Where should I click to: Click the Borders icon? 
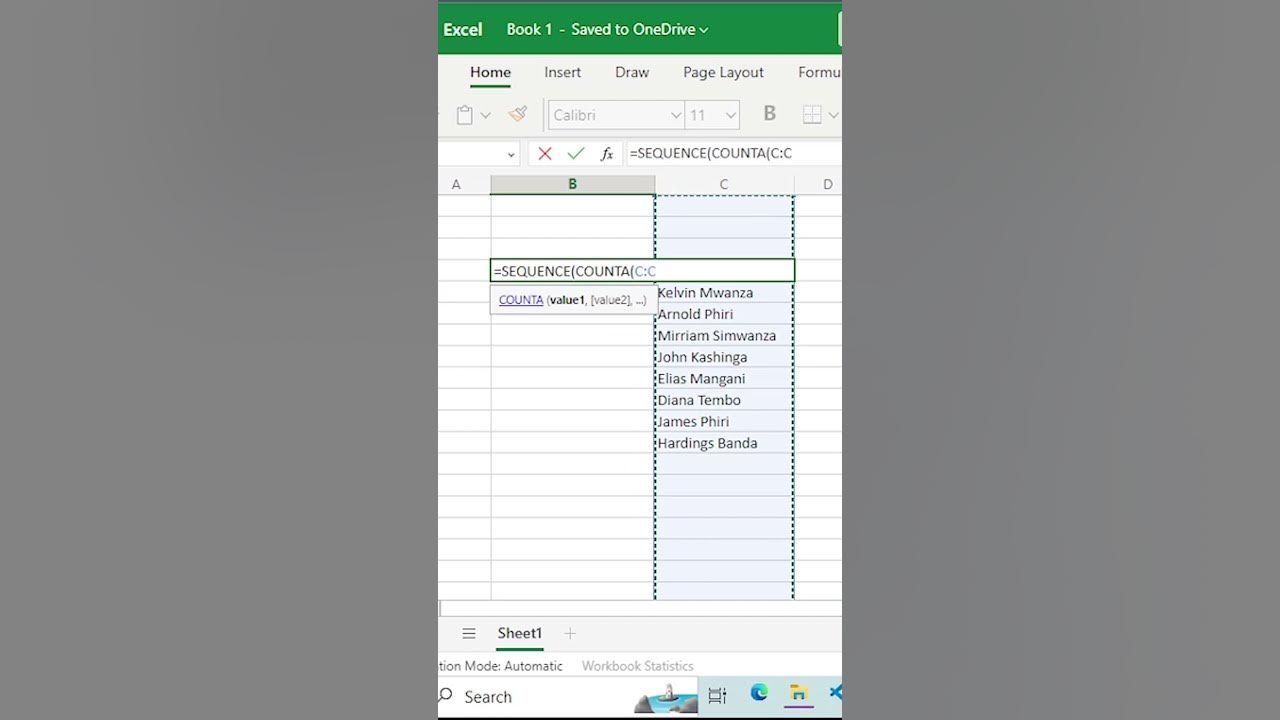(x=812, y=115)
